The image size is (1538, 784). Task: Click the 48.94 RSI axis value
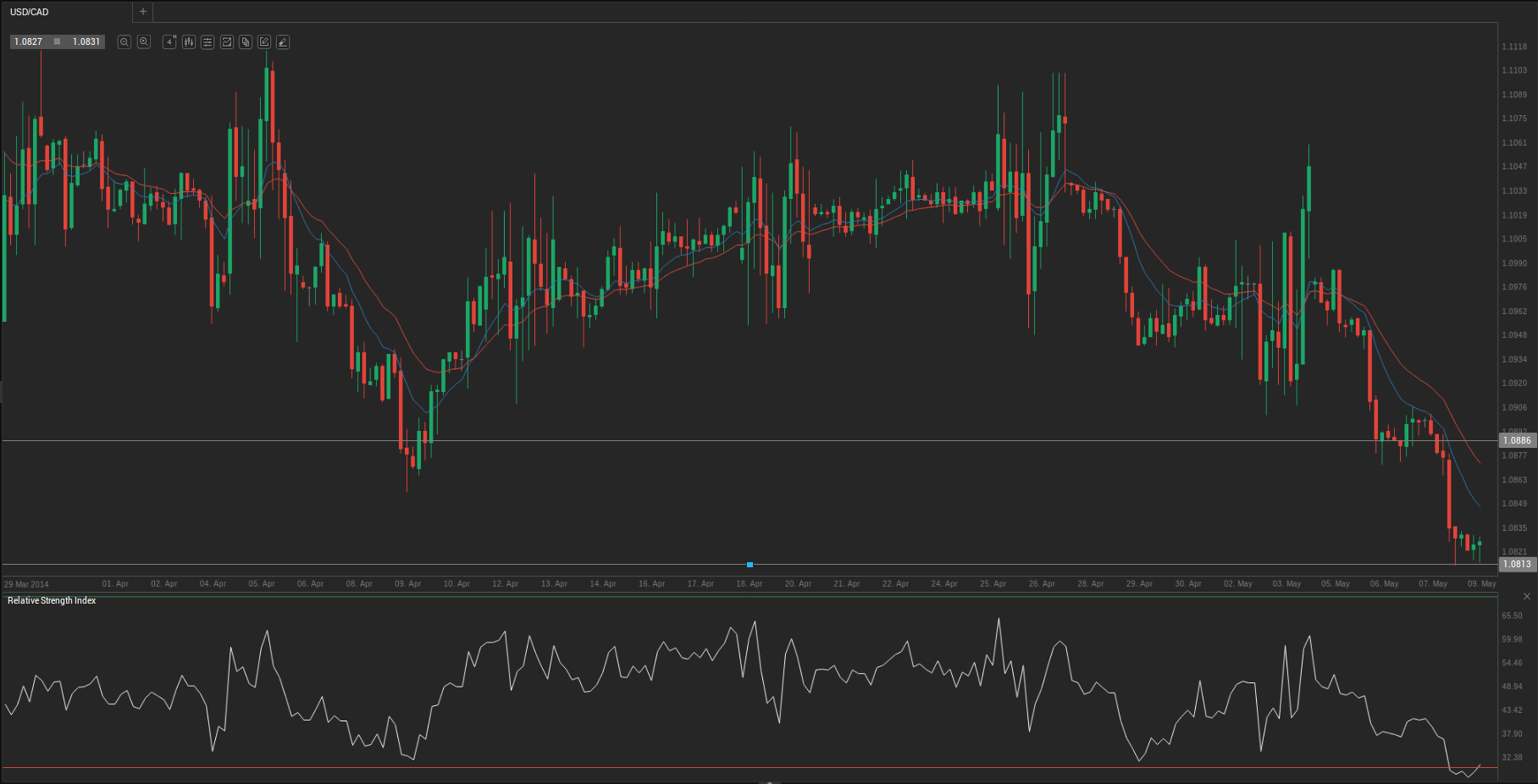tap(1512, 687)
